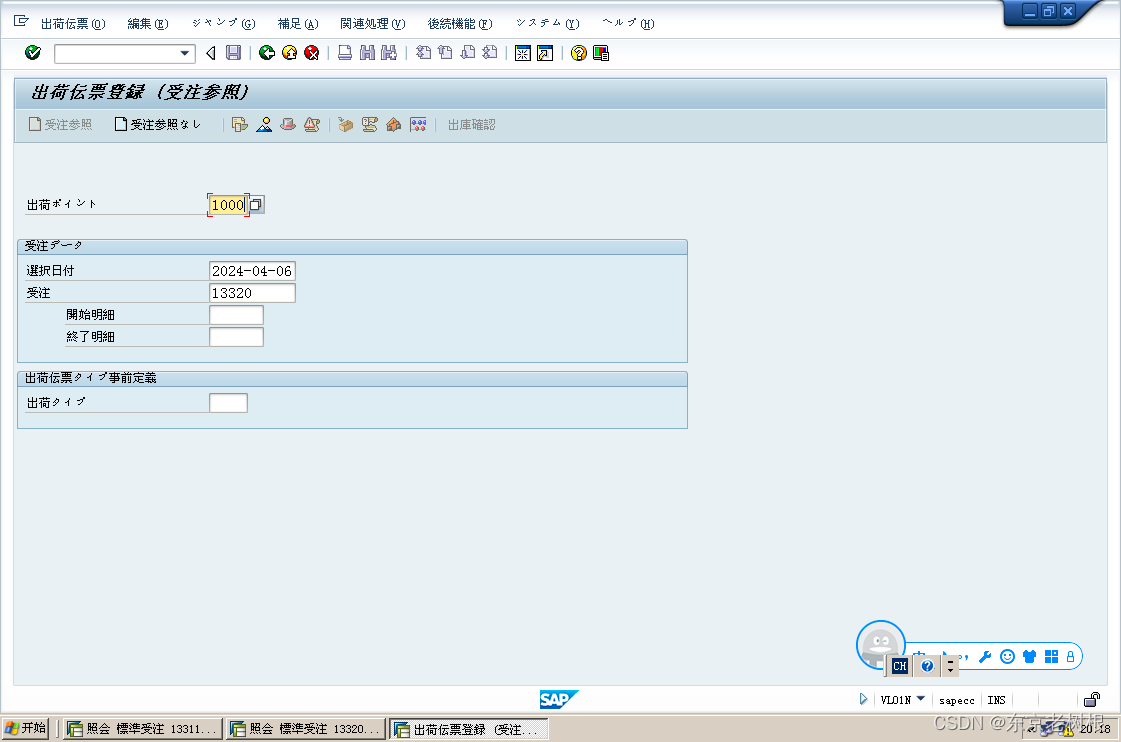
Task: Click the box packing icon
Action: [x=345, y=124]
